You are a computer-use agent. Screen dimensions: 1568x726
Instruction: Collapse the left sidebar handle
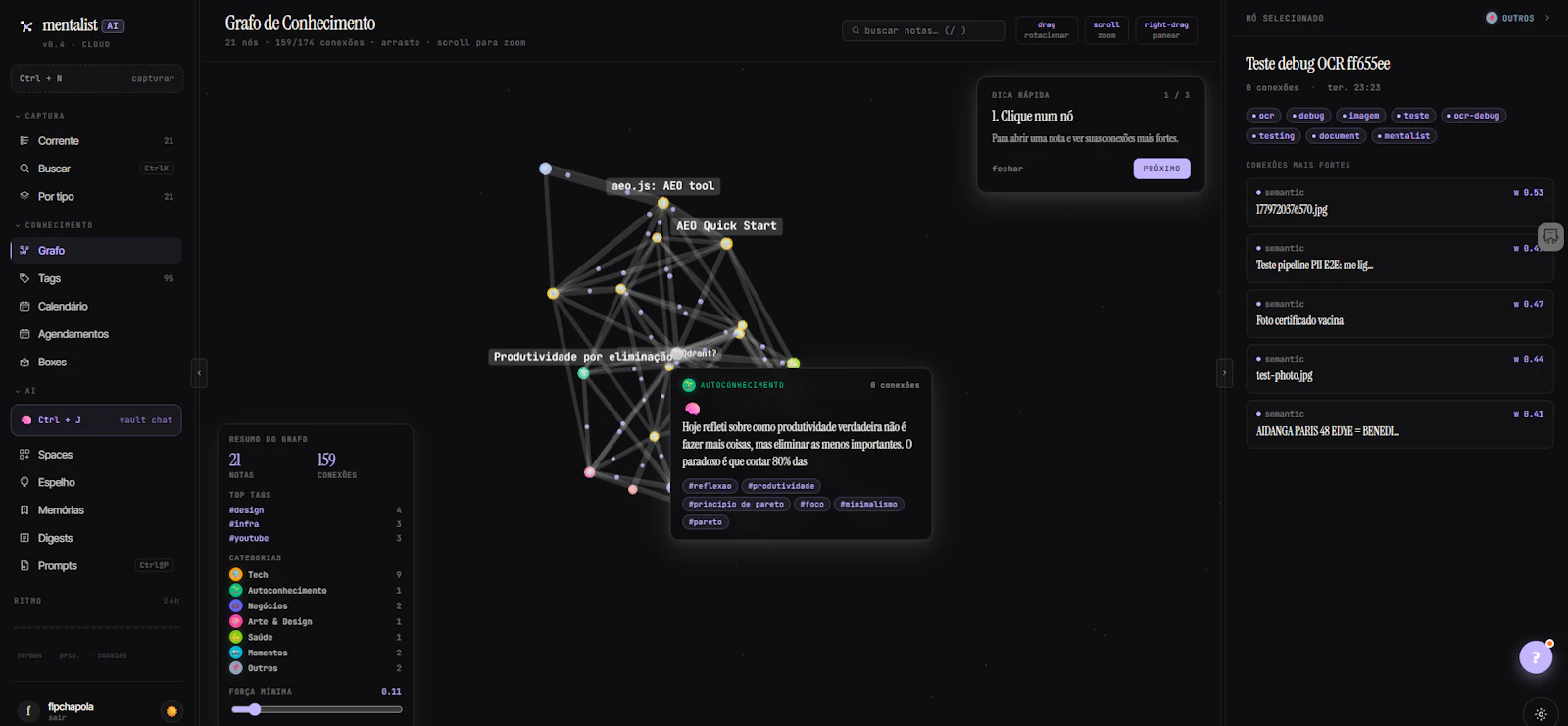click(199, 373)
